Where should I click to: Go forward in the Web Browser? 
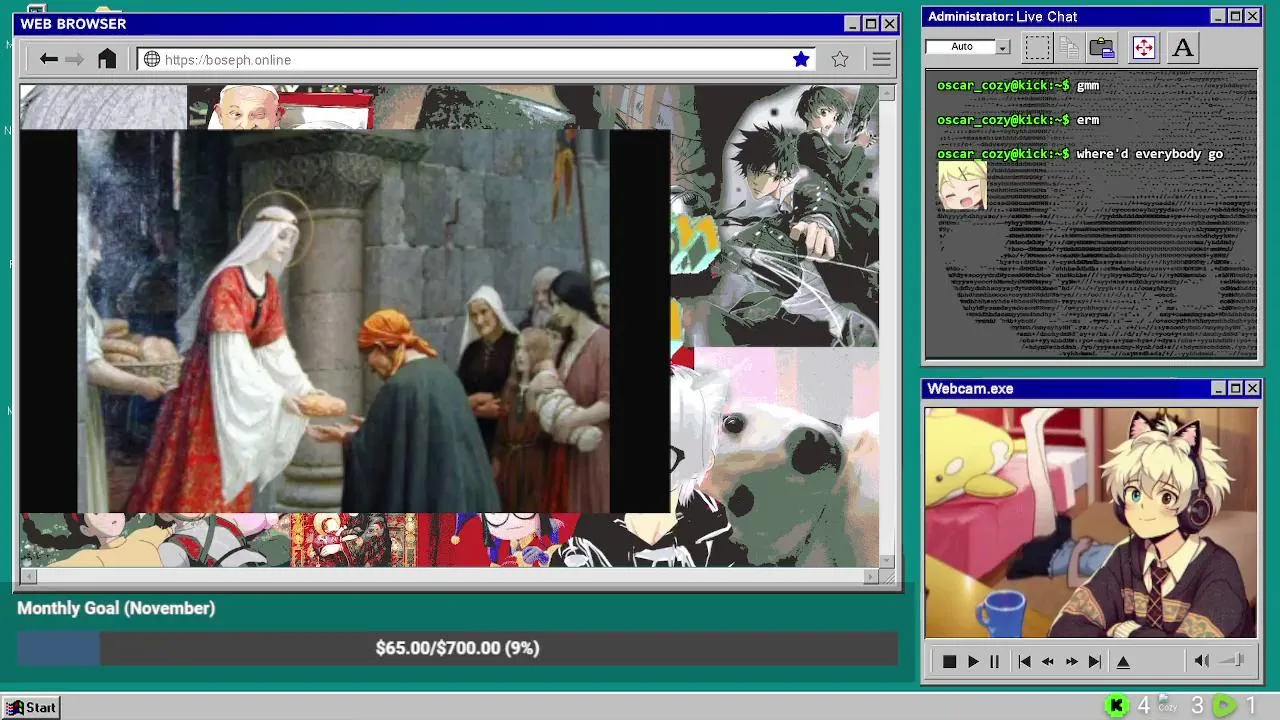75,59
